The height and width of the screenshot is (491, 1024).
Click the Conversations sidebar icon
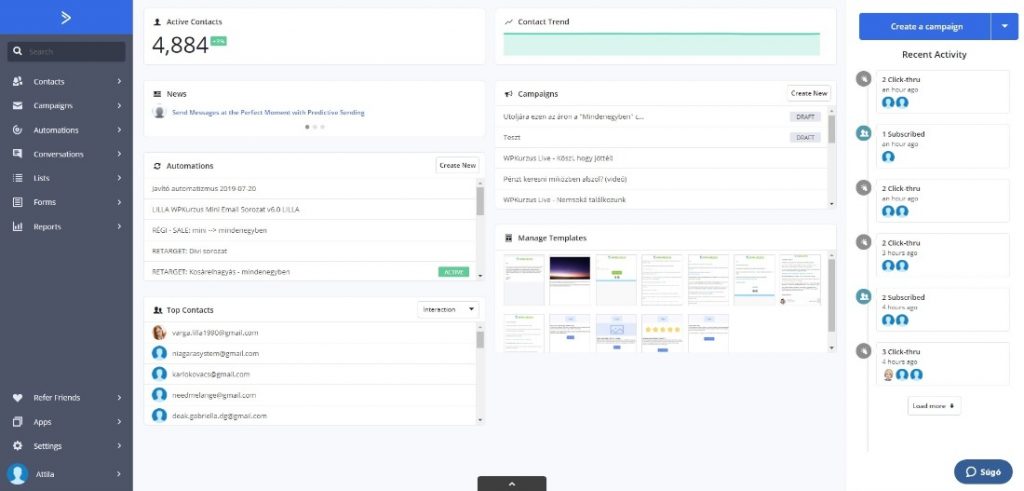pos(17,154)
